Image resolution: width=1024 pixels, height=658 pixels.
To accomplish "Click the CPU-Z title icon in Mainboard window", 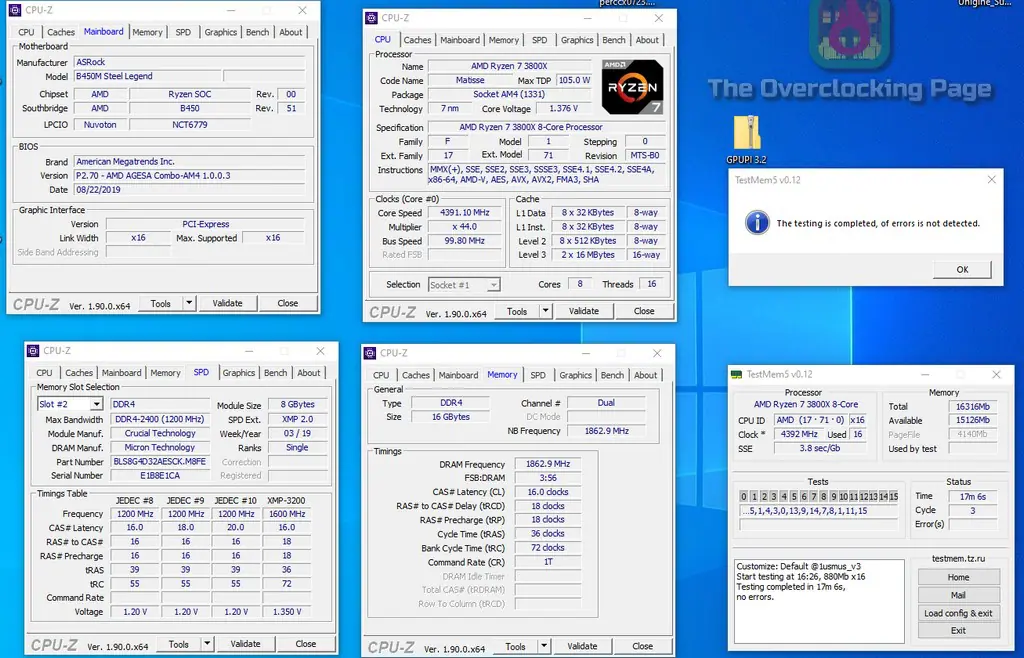I will (x=16, y=10).
